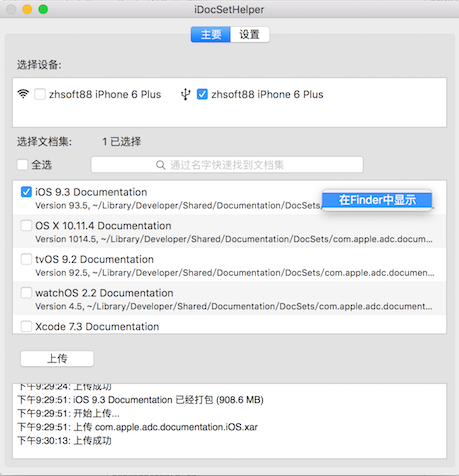The image size is (459, 476).
Task: Check the Wi-Fi zhsoft88 iPhone 6 Plus
Action: [40, 94]
